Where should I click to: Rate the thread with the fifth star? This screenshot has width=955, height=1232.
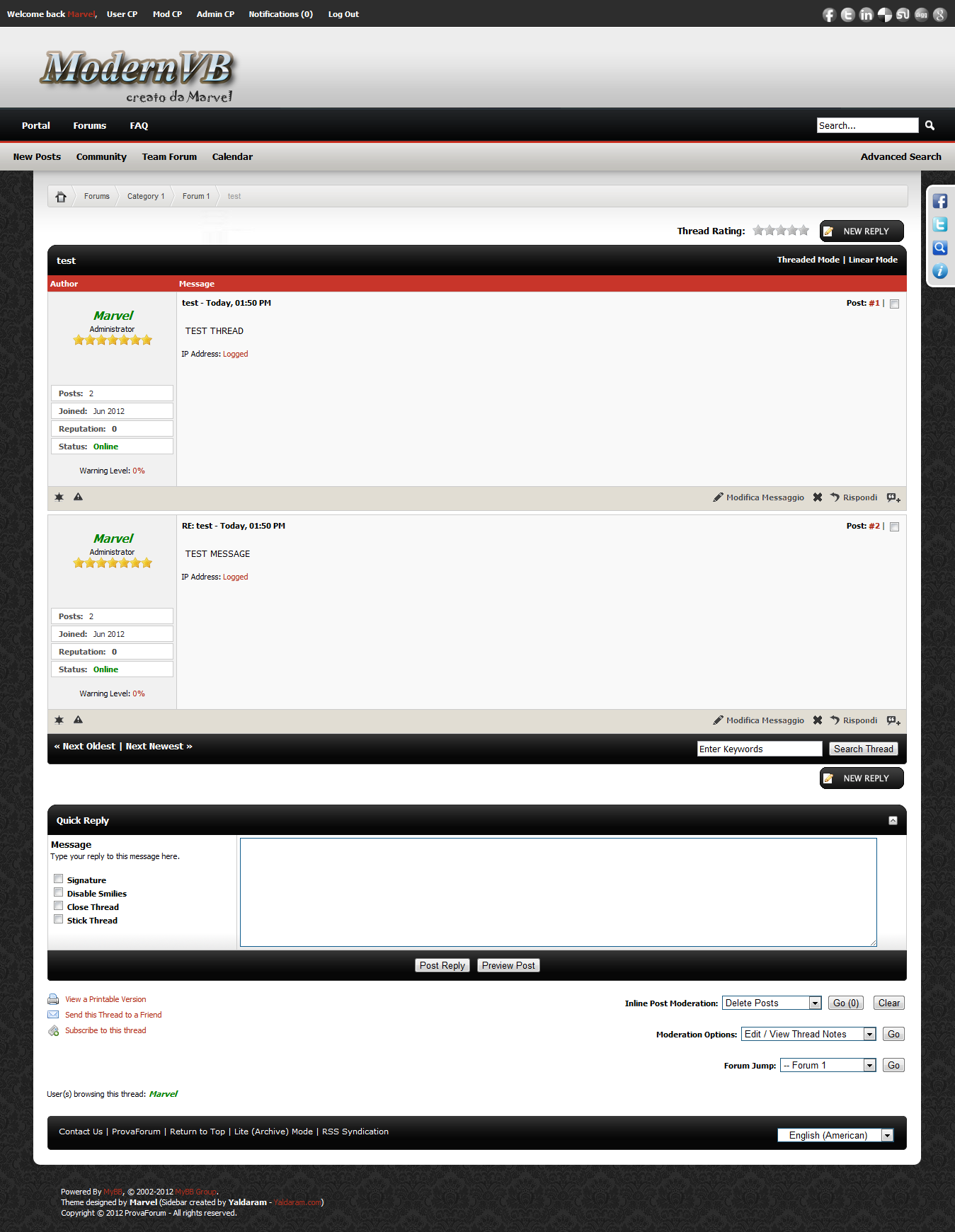pyautogui.click(x=804, y=231)
